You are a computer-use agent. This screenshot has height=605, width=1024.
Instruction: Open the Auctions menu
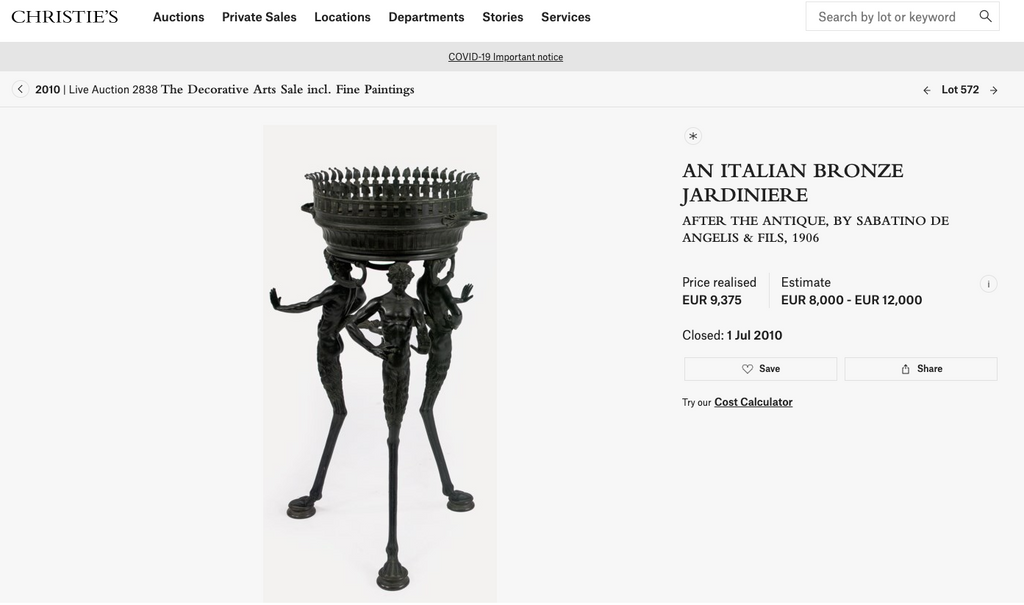click(178, 17)
